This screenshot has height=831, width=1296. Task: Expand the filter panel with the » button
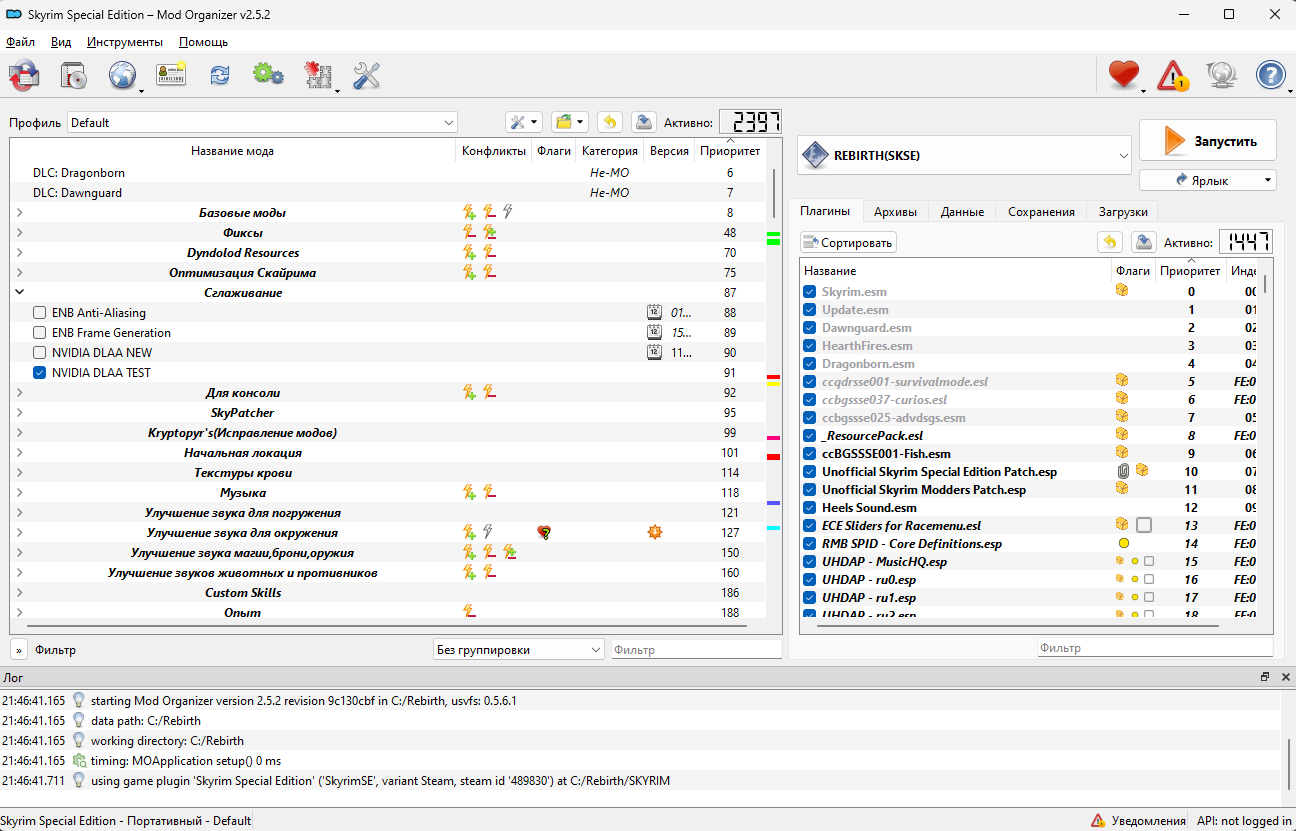[x=19, y=650]
